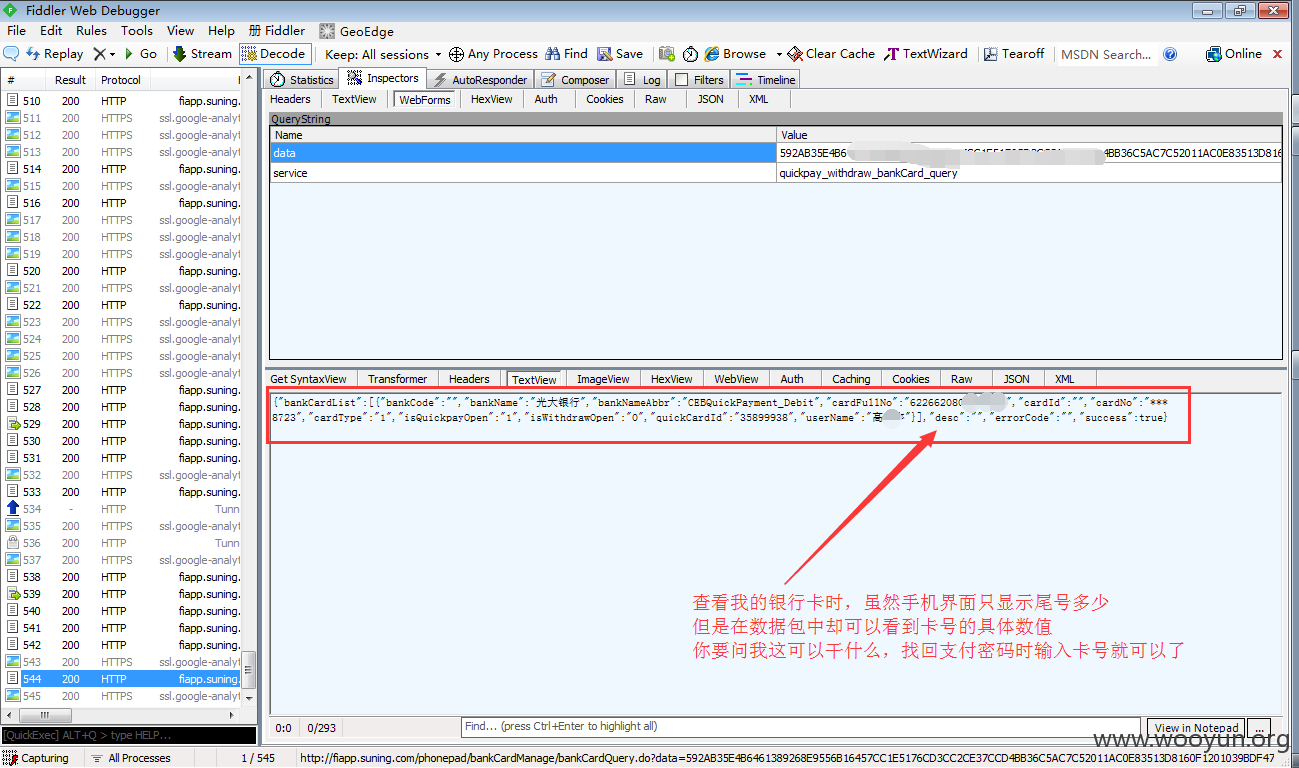The height and width of the screenshot is (768, 1299).
Task: Click the Save sessions toolbar button
Action: 620,54
